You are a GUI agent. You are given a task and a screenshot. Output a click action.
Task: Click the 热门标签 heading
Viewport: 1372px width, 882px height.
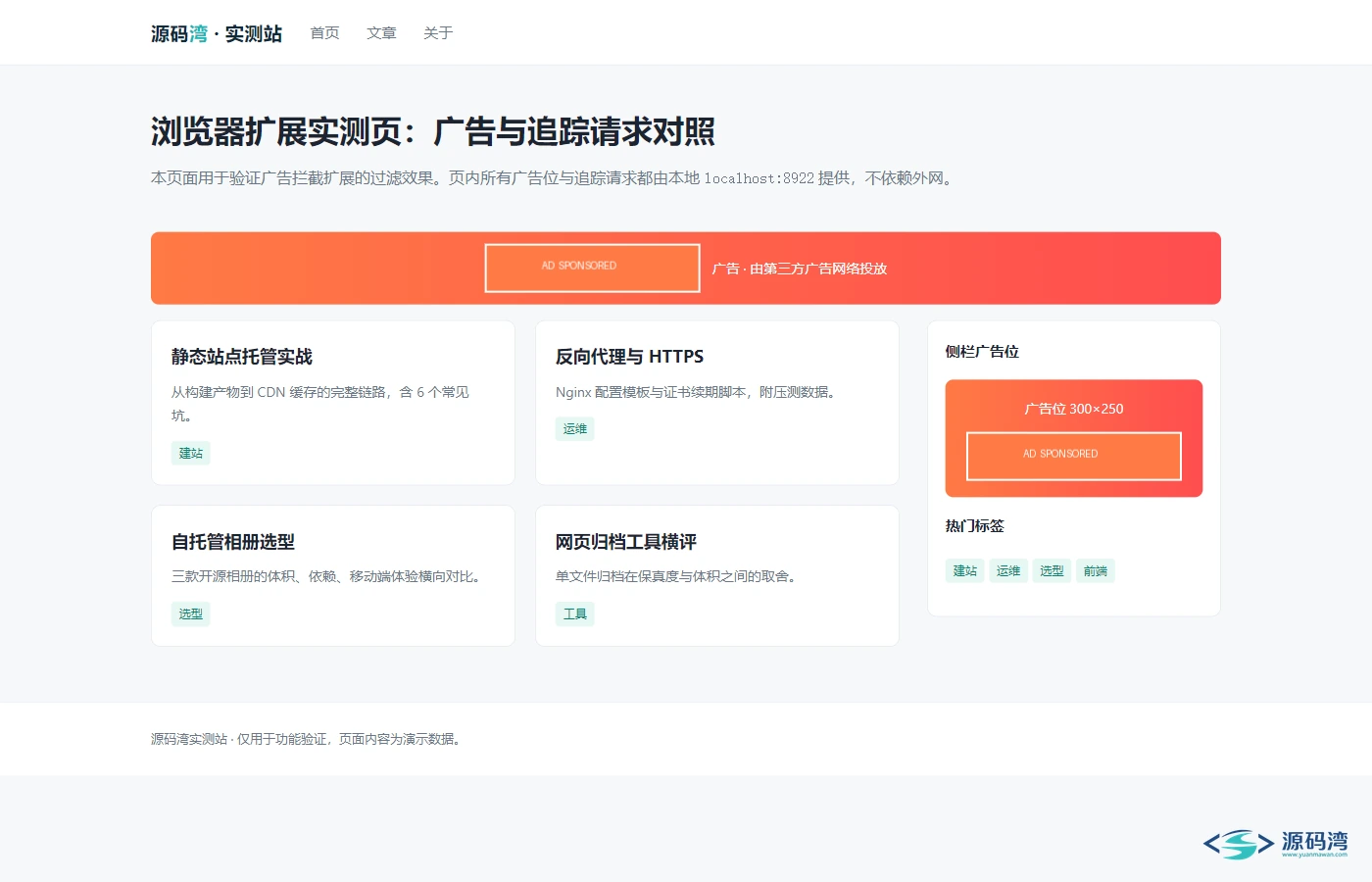click(x=975, y=526)
